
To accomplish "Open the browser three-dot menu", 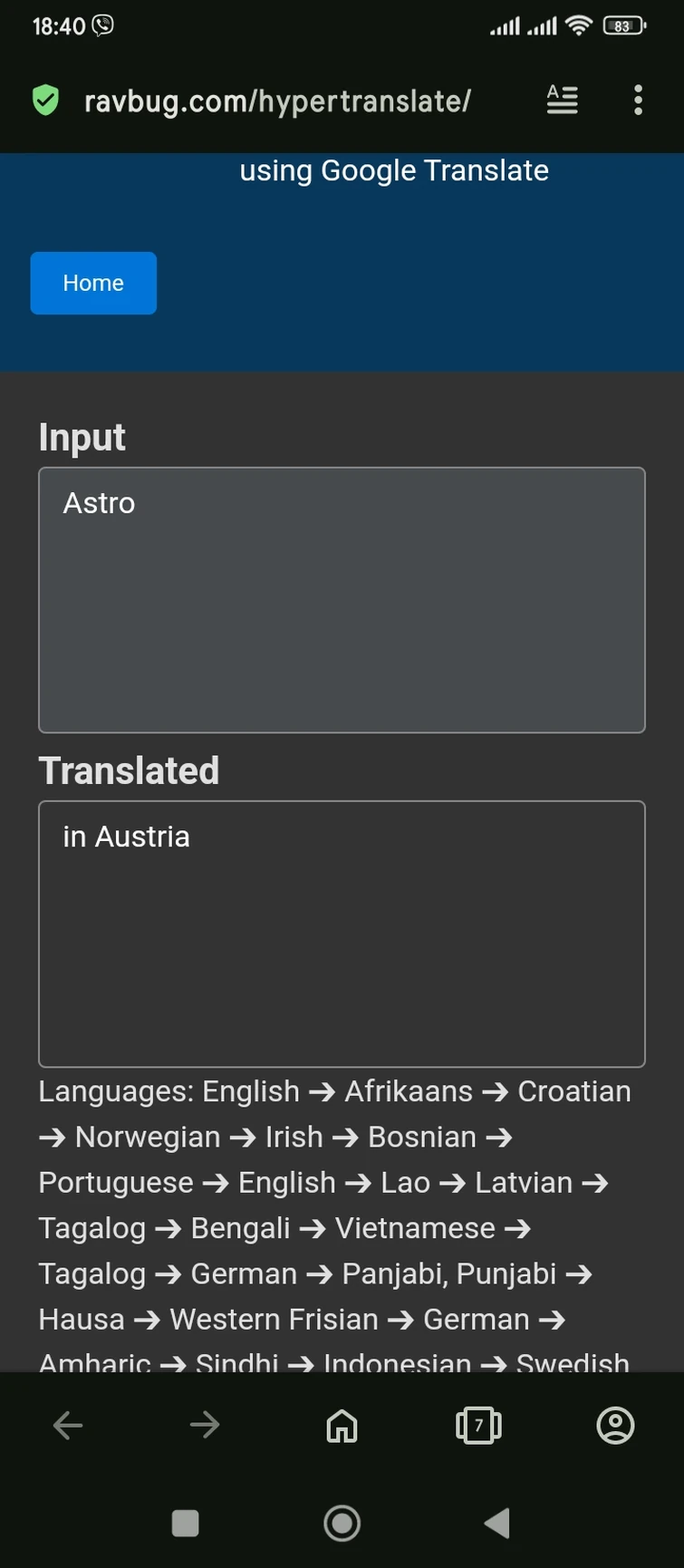I will [638, 100].
